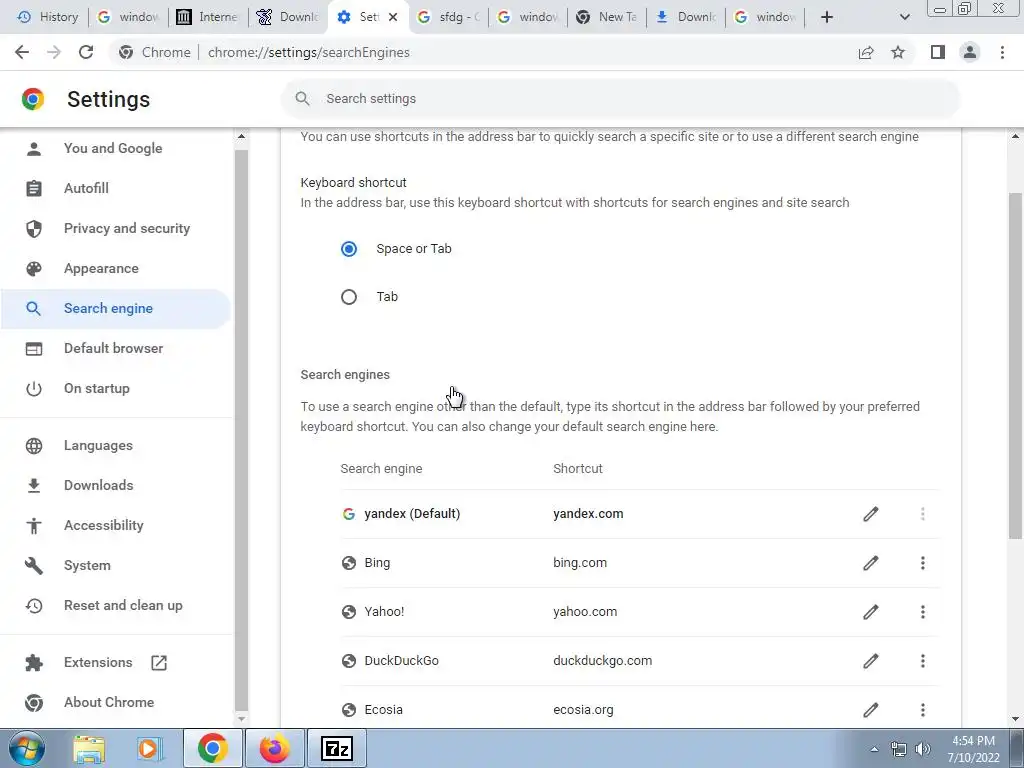Click the main page scrollbar down arrow
The image size is (1024, 768).
1016,719
